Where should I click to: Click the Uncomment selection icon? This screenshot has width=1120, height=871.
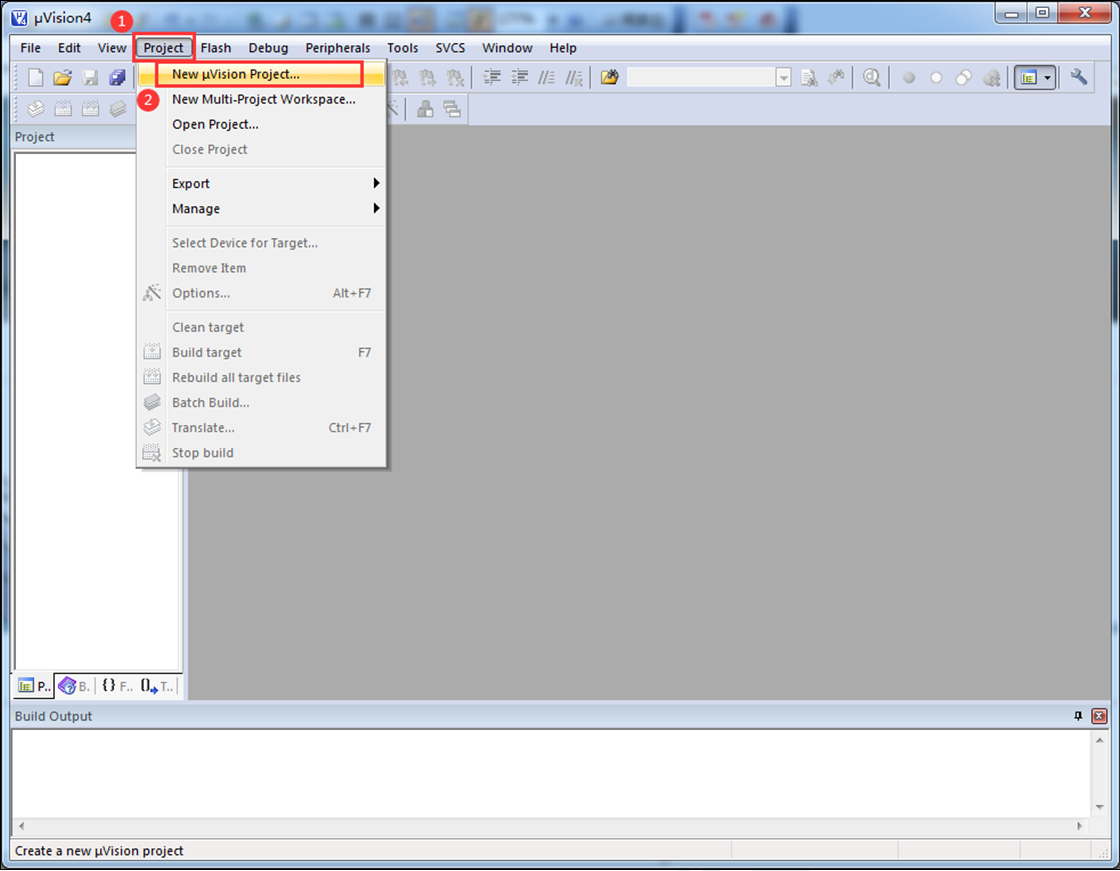(574, 77)
